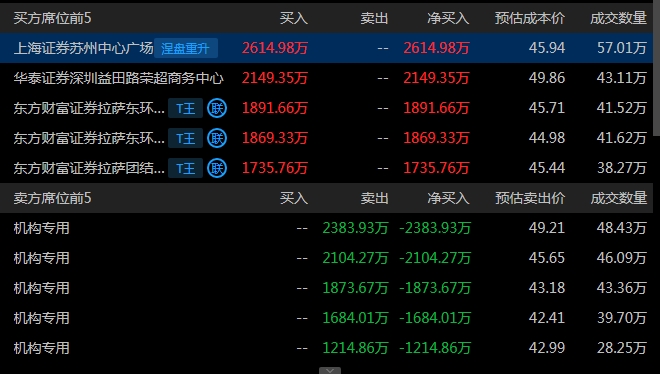
Task: Click the 买方席位前5 header
Action: (x=52, y=18)
